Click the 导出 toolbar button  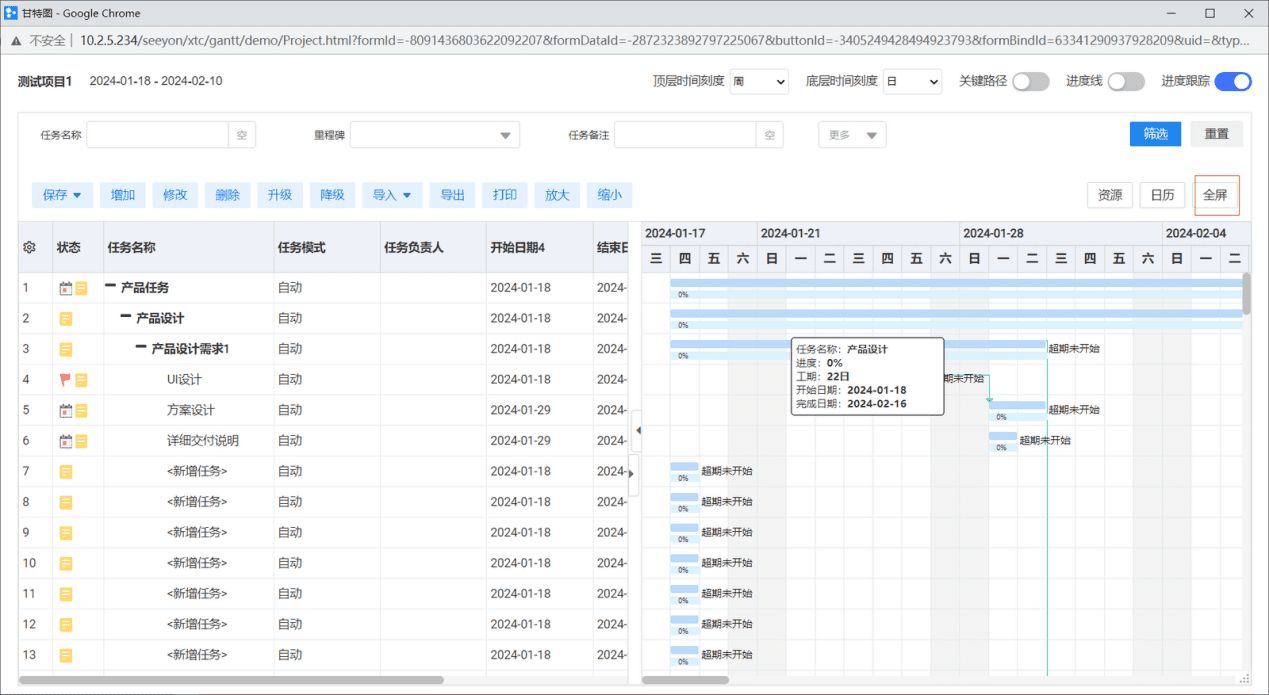[x=452, y=195]
